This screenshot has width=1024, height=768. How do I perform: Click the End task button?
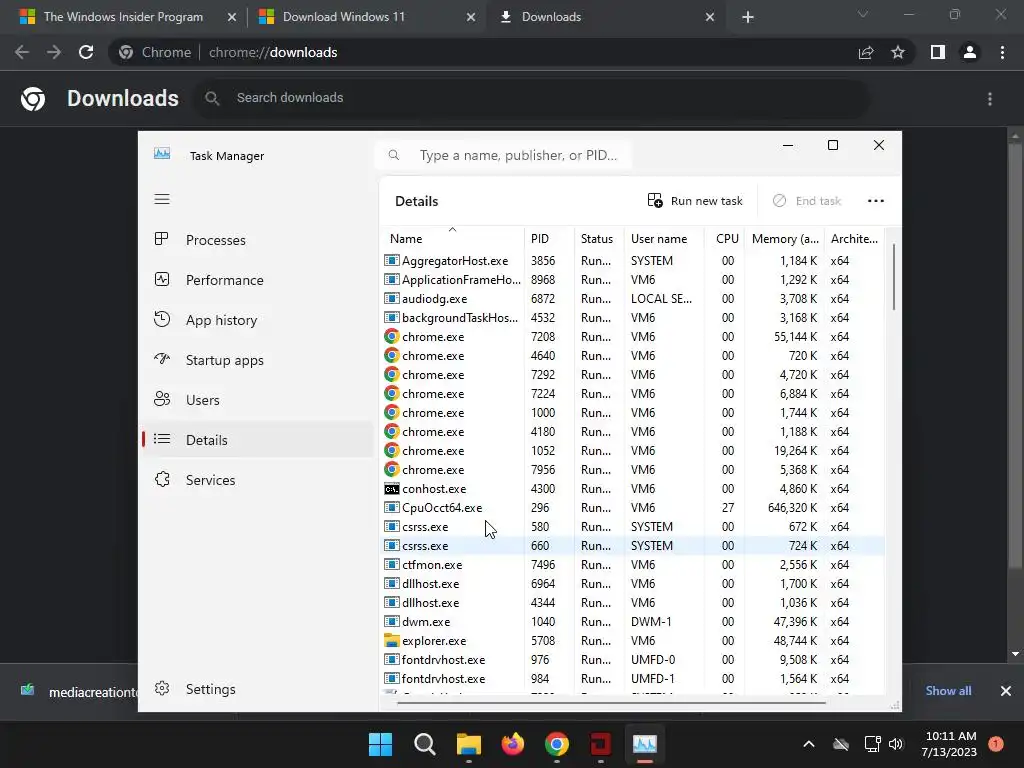pos(807,201)
